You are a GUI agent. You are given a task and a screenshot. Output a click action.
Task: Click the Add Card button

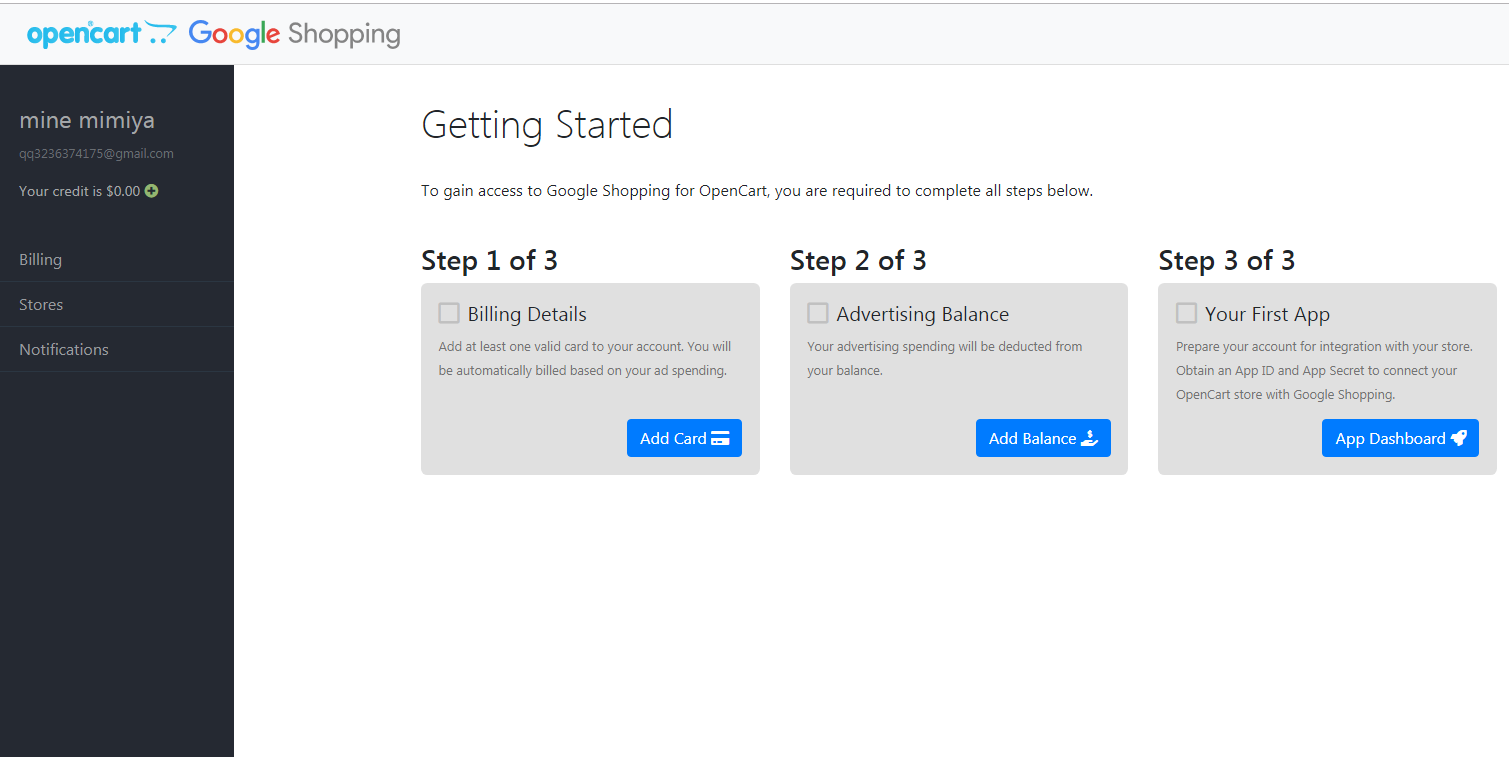[684, 438]
